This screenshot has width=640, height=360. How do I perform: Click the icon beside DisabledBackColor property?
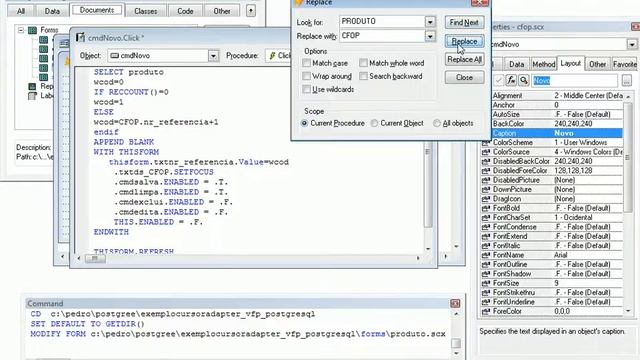(486, 162)
